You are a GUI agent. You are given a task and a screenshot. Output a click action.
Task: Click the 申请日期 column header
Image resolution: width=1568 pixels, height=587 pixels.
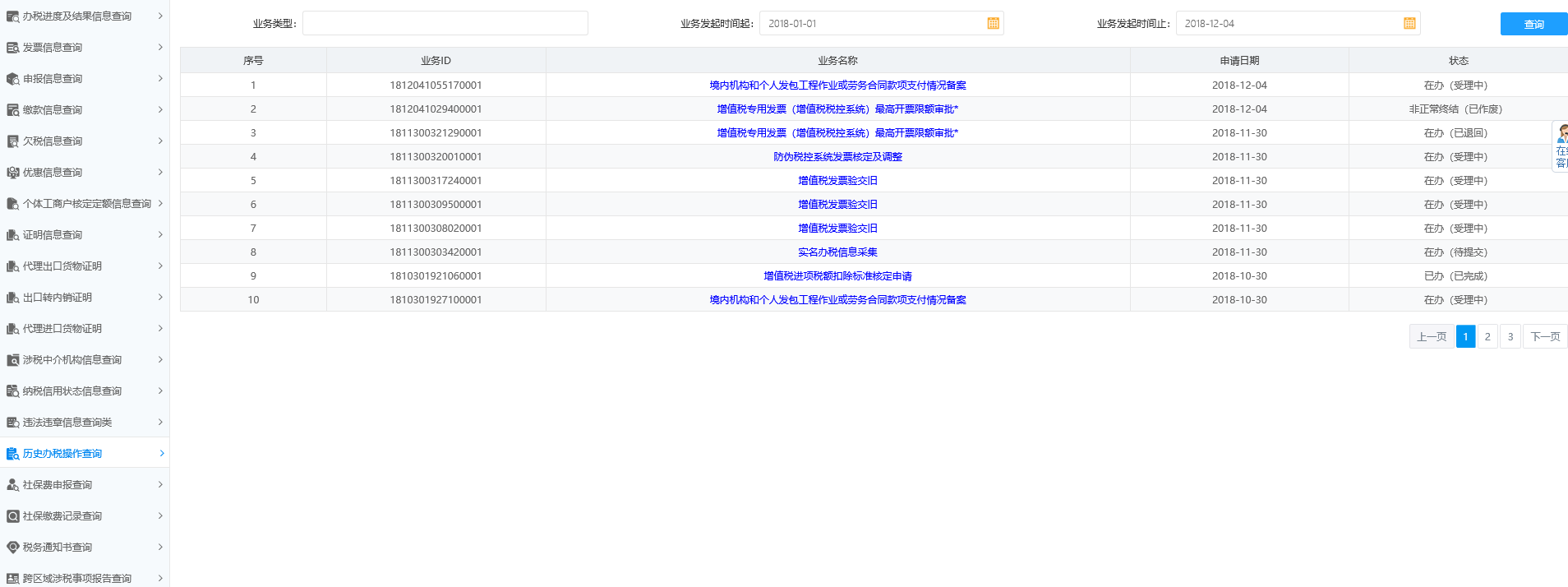[x=1239, y=61]
